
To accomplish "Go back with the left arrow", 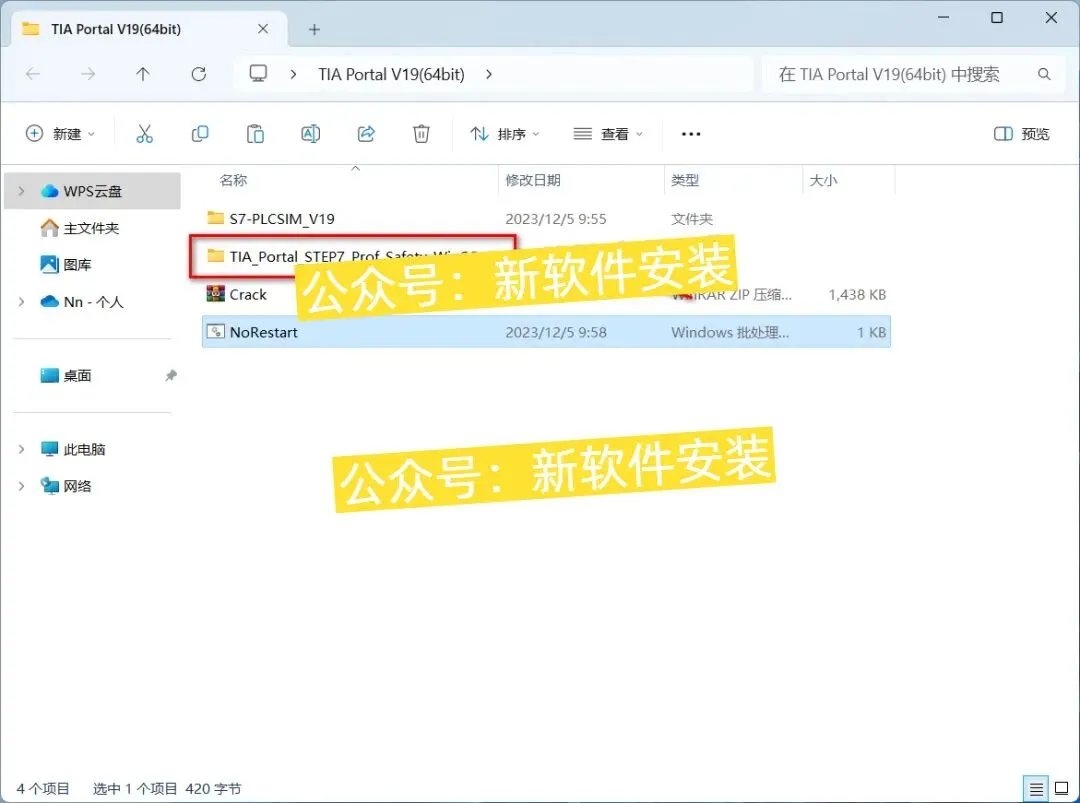I will click(x=32, y=74).
